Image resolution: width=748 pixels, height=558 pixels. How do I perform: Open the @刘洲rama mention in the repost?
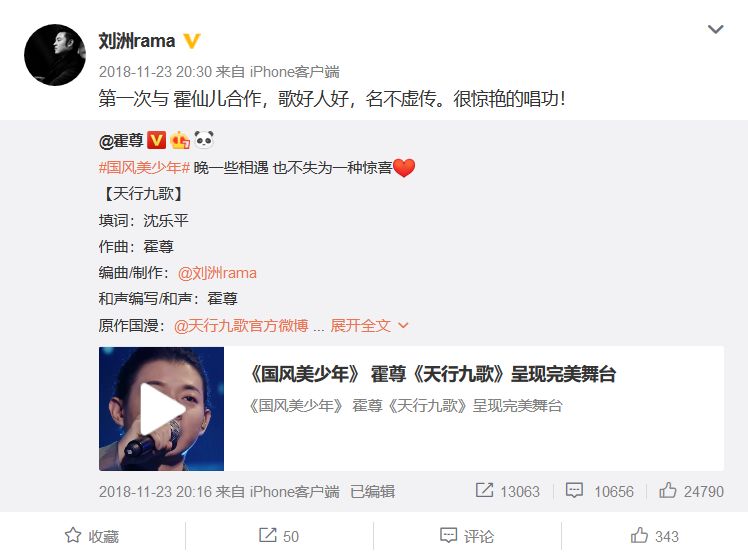point(217,273)
